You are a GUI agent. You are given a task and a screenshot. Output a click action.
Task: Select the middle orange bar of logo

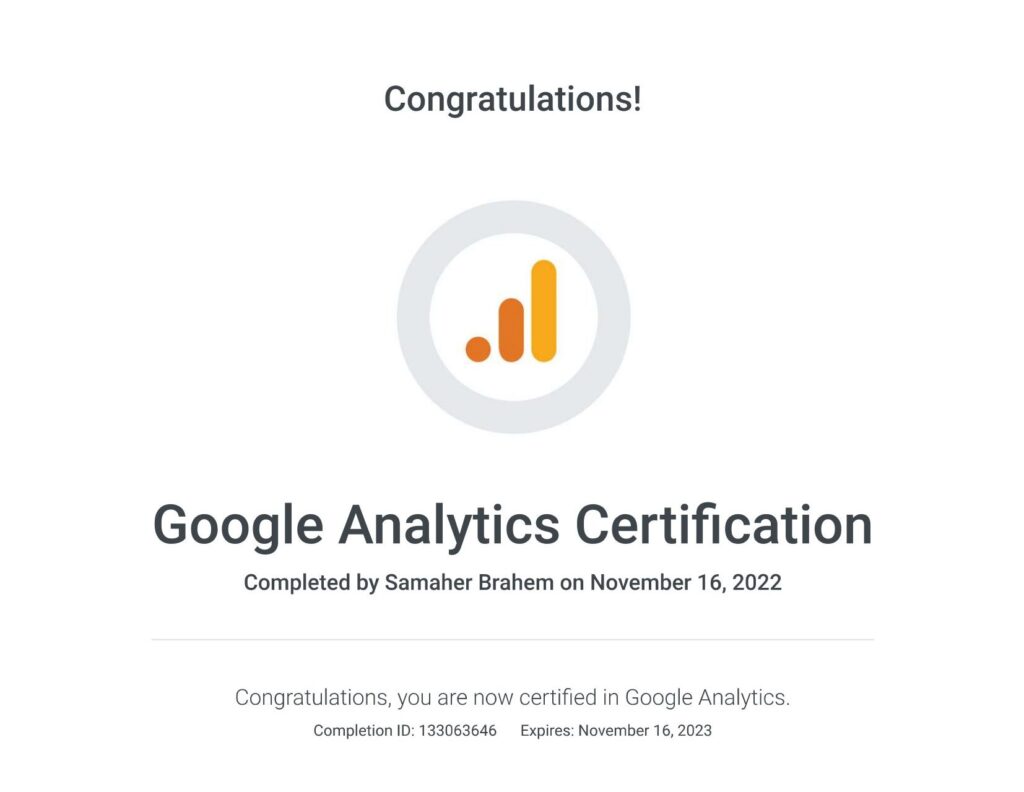pos(511,329)
